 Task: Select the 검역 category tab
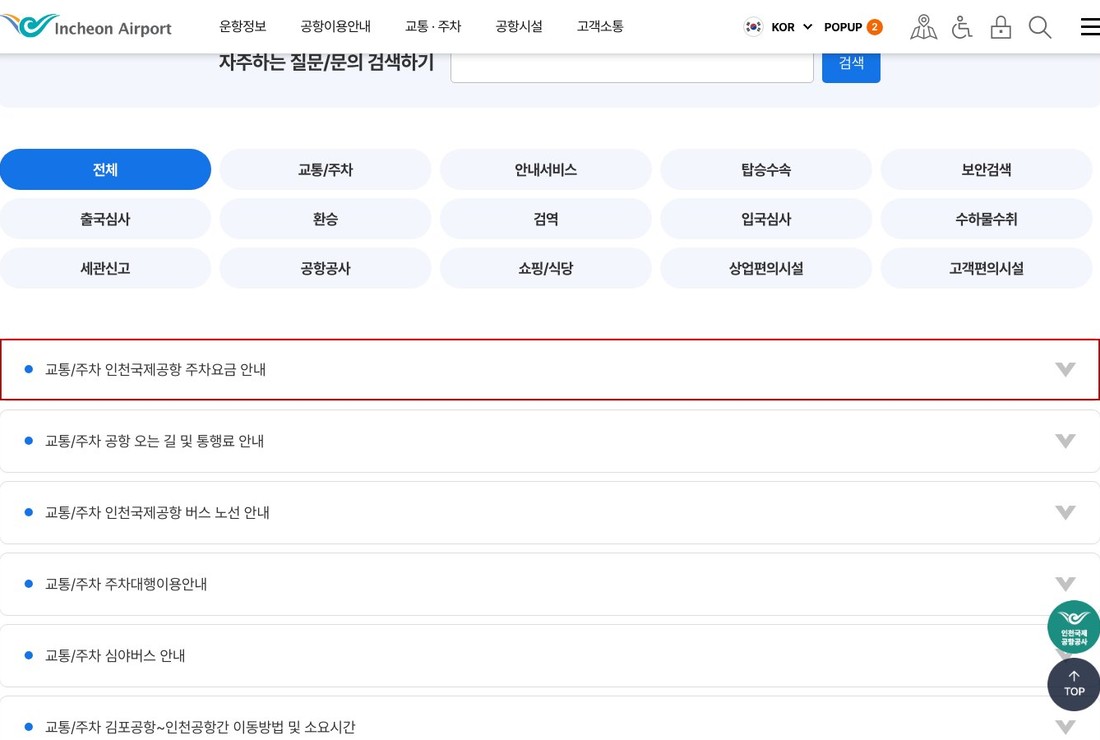[x=546, y=219]
